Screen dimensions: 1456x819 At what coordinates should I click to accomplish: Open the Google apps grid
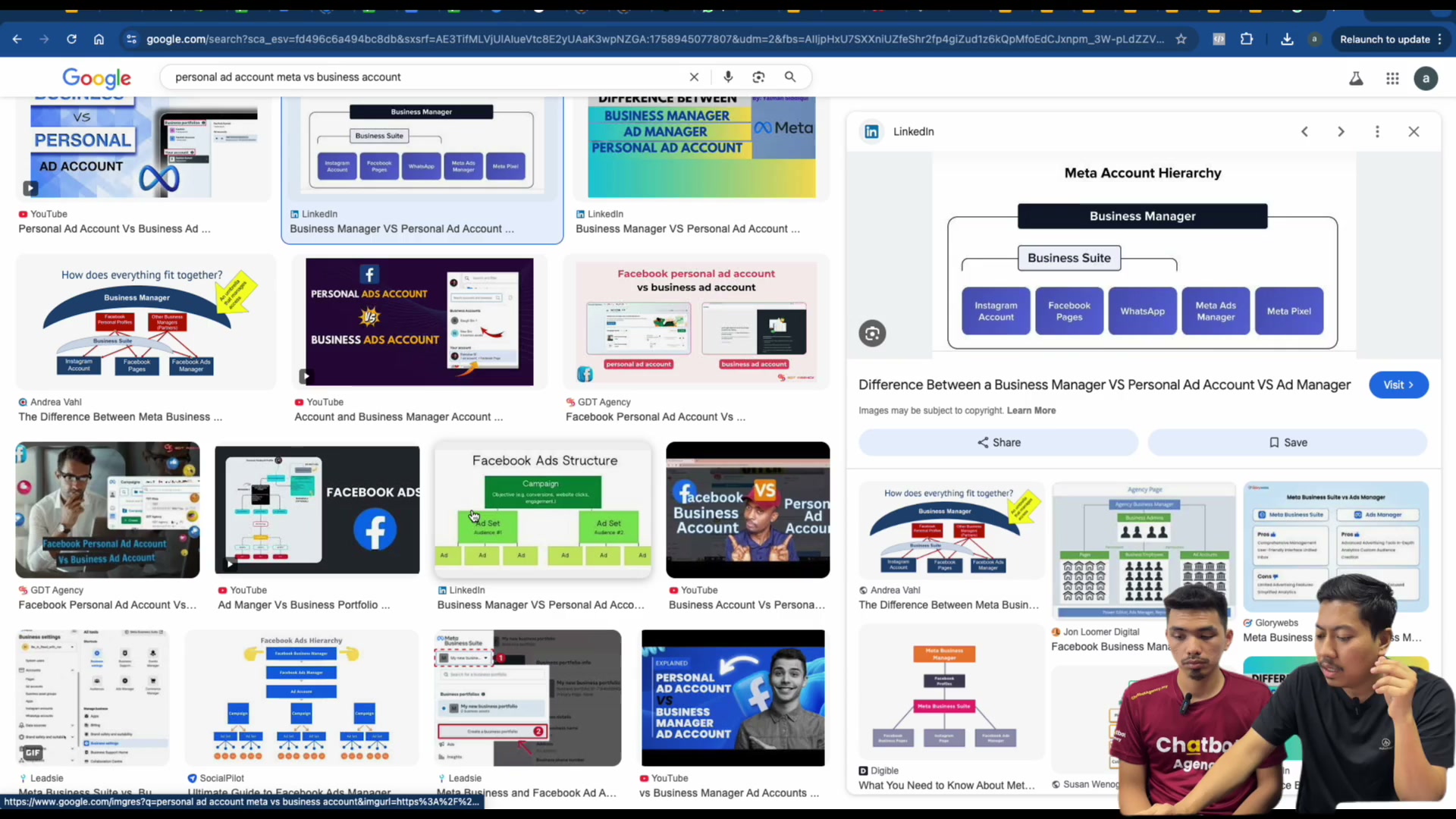(1392, 78)
